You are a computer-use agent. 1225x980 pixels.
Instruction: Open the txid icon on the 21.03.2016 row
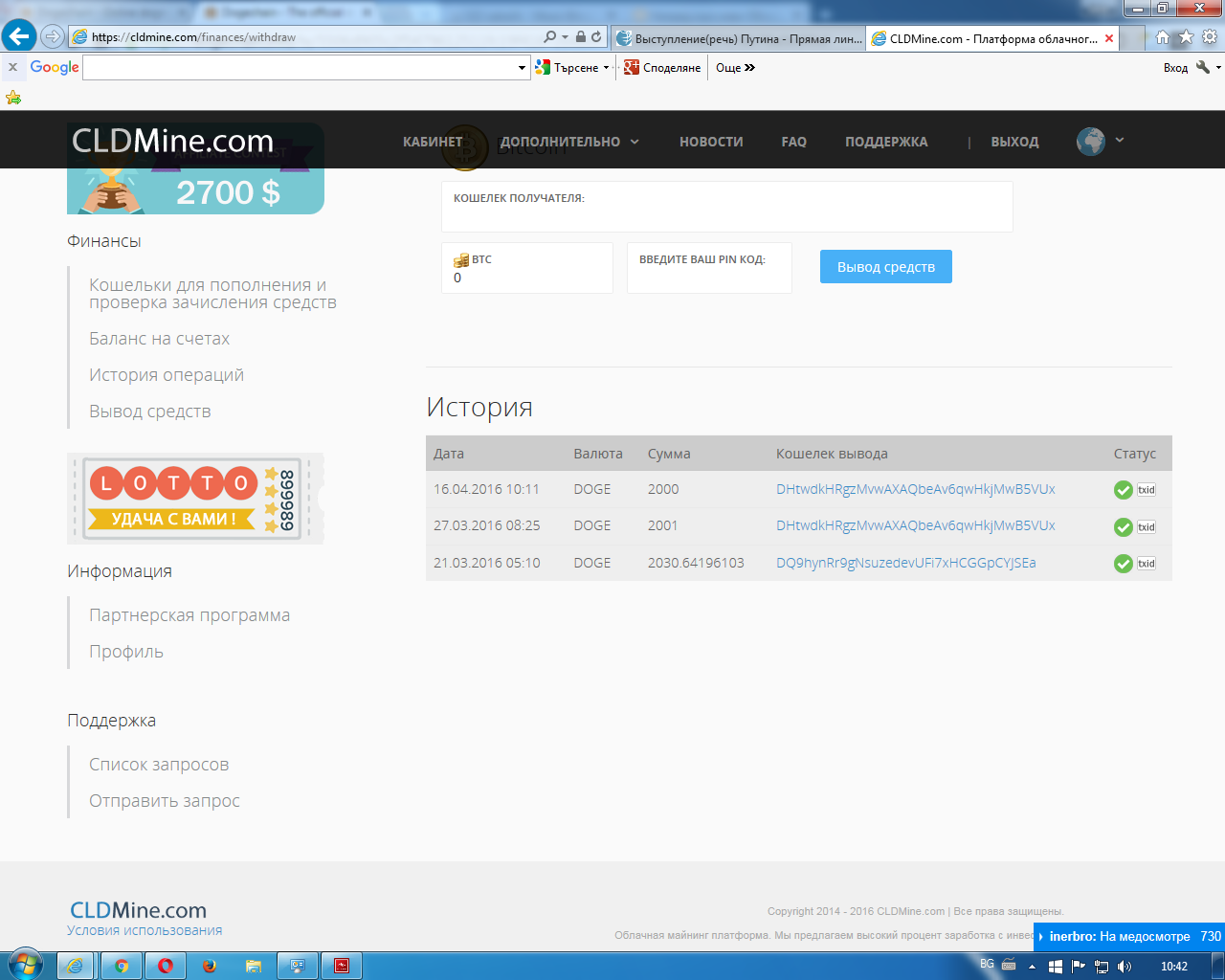tap(1147, 564)
